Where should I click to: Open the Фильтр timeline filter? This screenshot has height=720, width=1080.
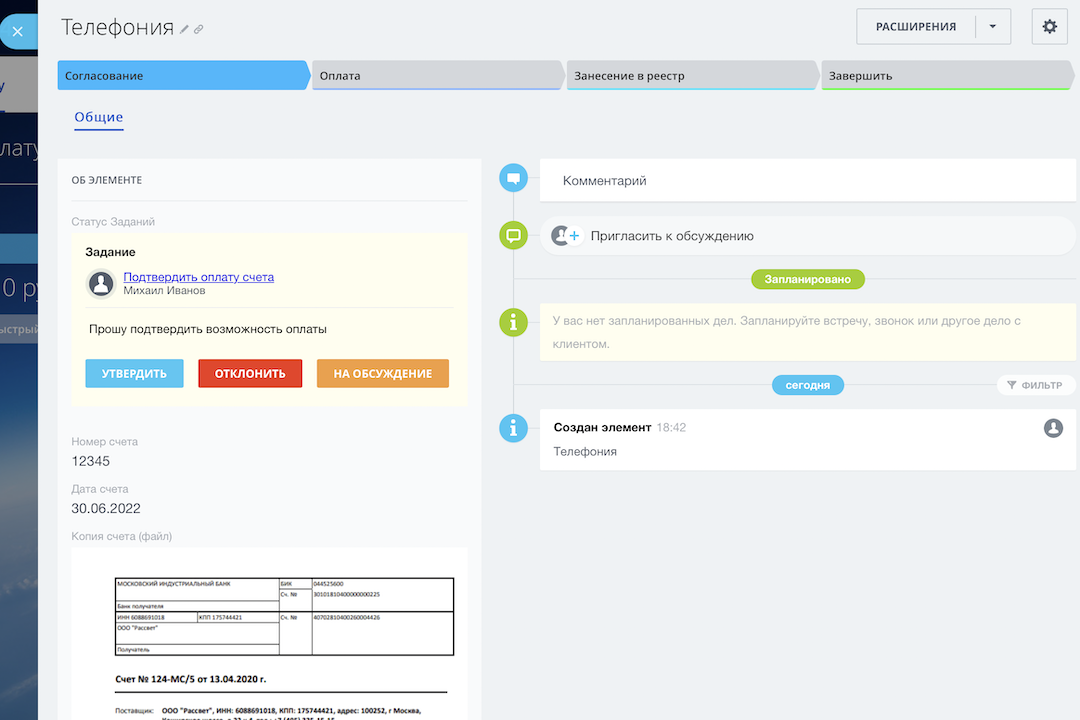tap(1035, 385)
